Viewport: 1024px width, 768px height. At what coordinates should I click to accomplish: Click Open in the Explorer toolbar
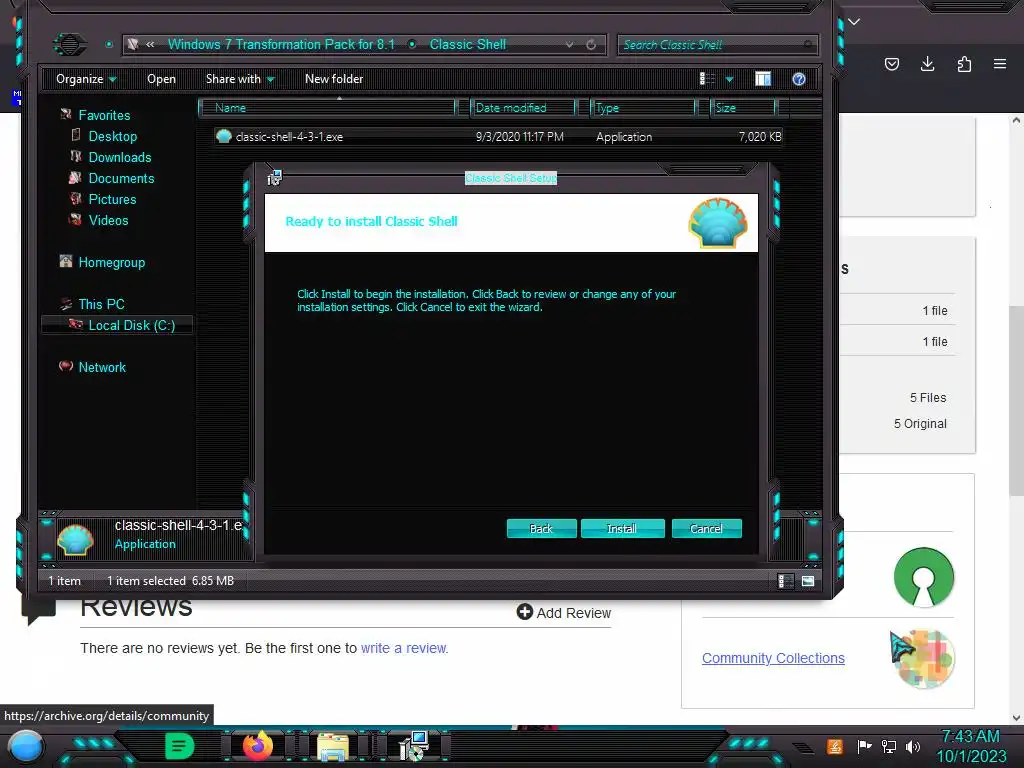point(161,79)
